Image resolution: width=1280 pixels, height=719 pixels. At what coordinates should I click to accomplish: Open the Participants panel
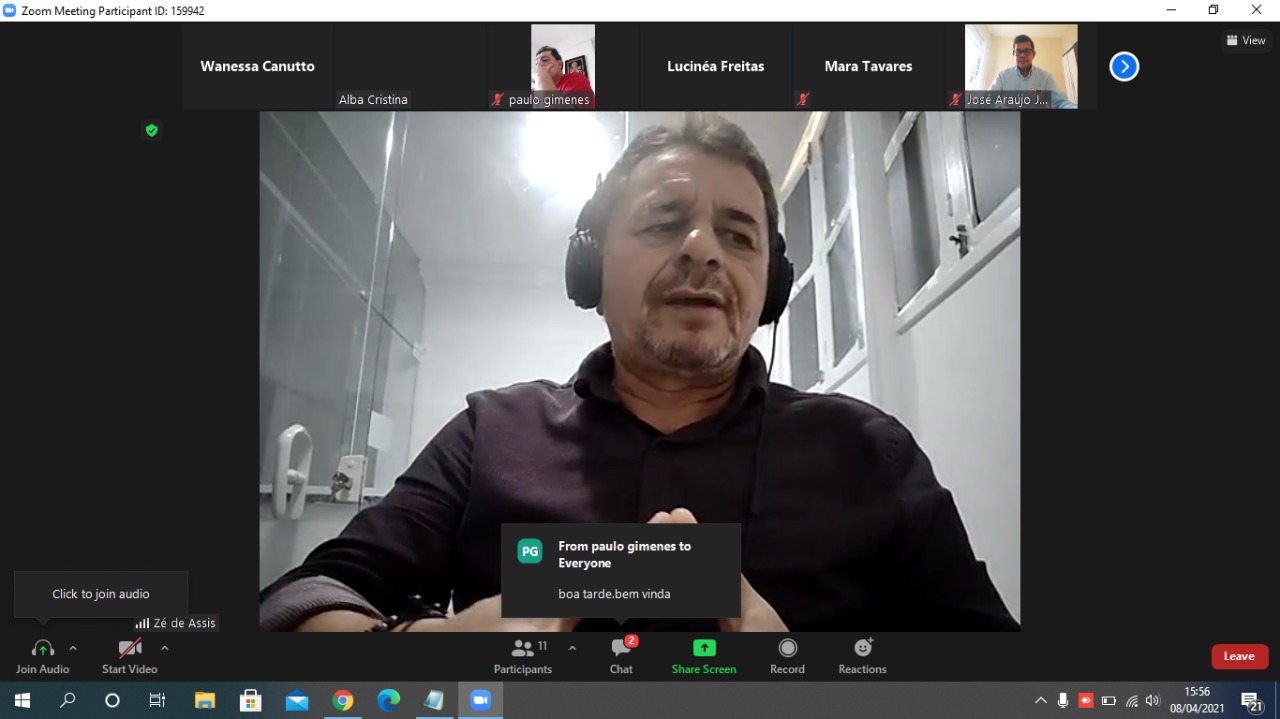[x=522, y=656]
